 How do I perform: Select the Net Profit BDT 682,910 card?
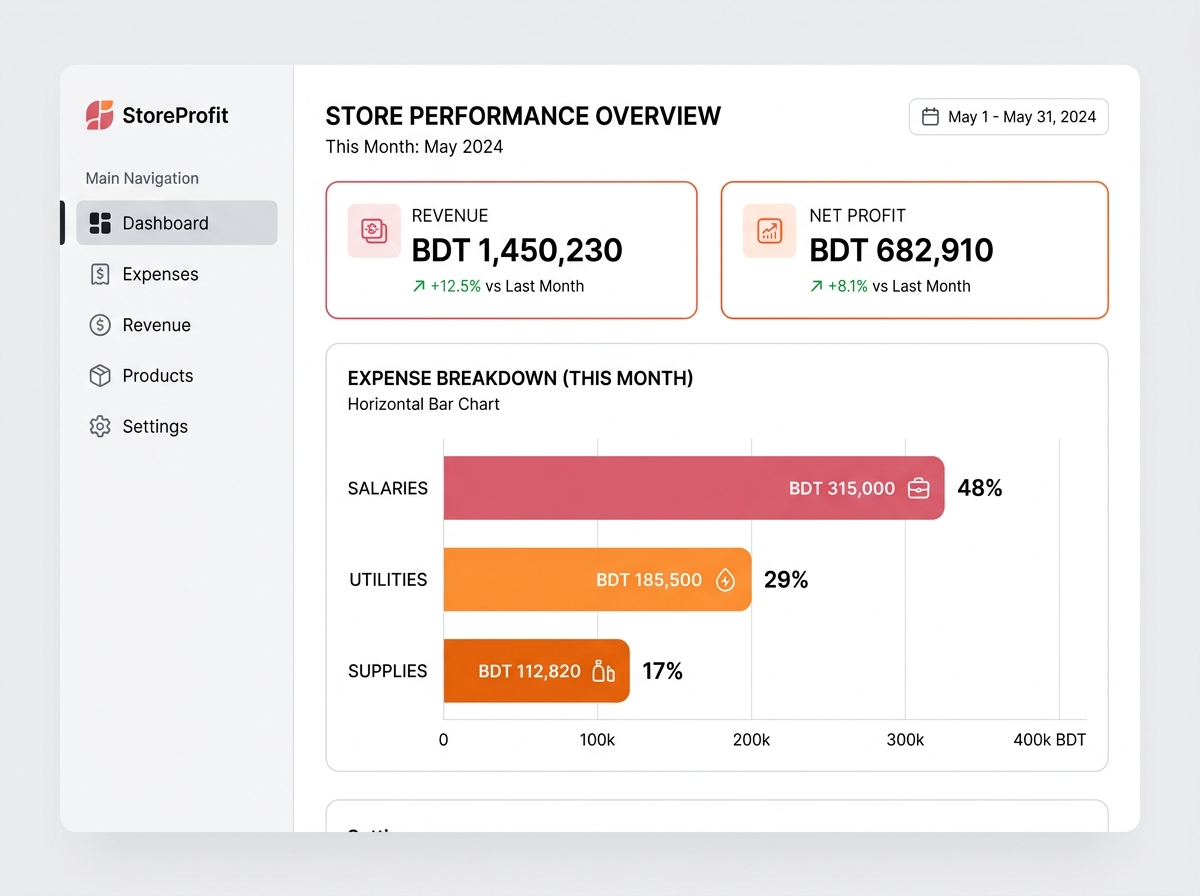[914, 250]
